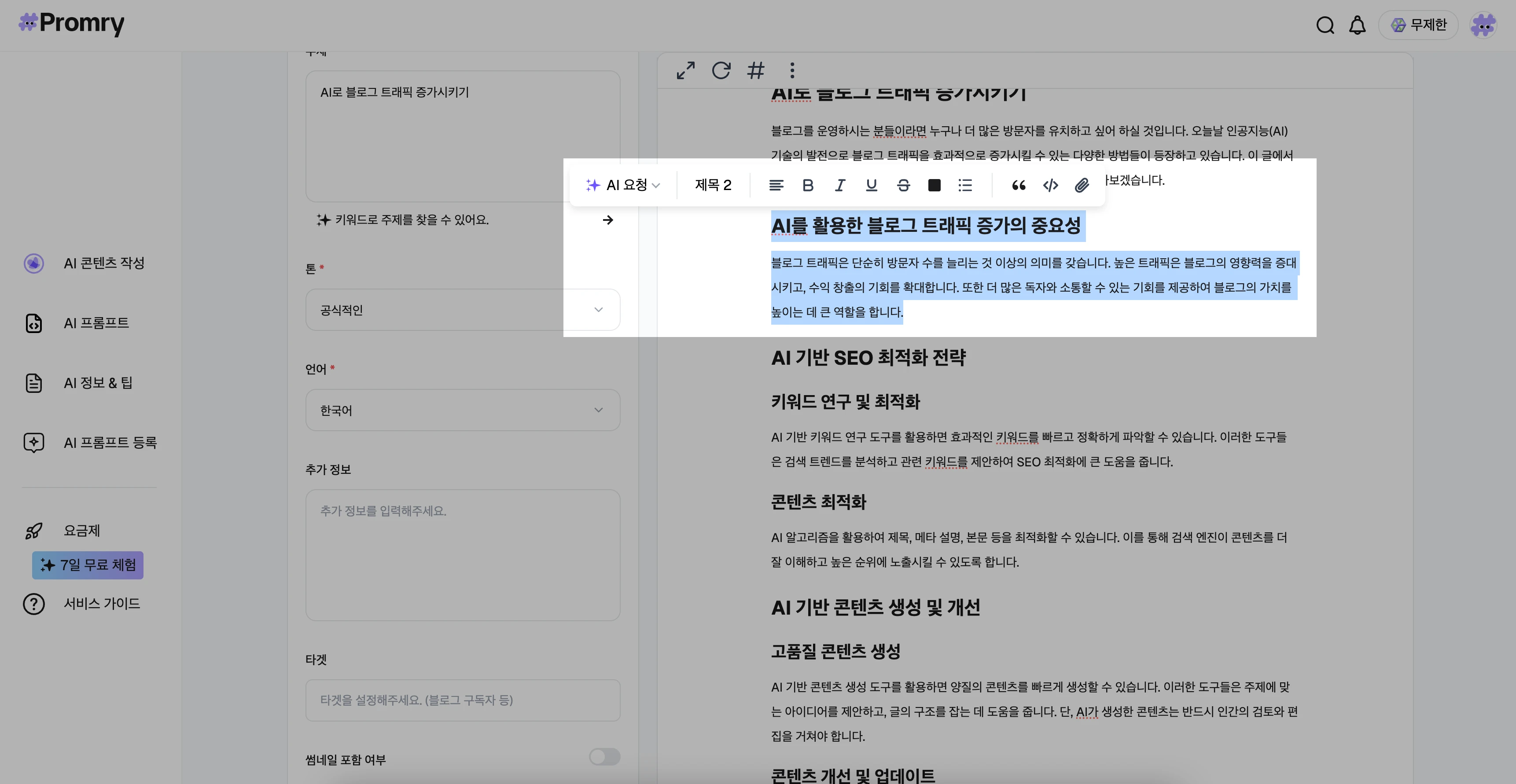The height and width of the screenshot is (784, 1516).
Task: Click the text alignment icon
Action: (776, 186)
